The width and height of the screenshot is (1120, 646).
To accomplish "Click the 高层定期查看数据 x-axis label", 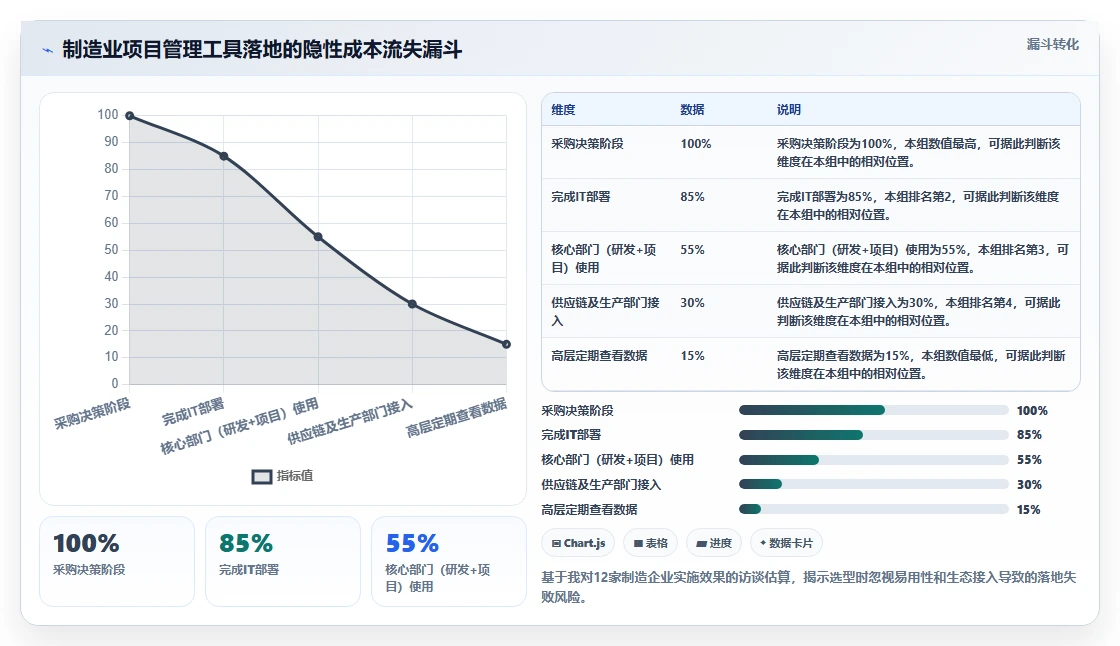I will tap(456, 417).
